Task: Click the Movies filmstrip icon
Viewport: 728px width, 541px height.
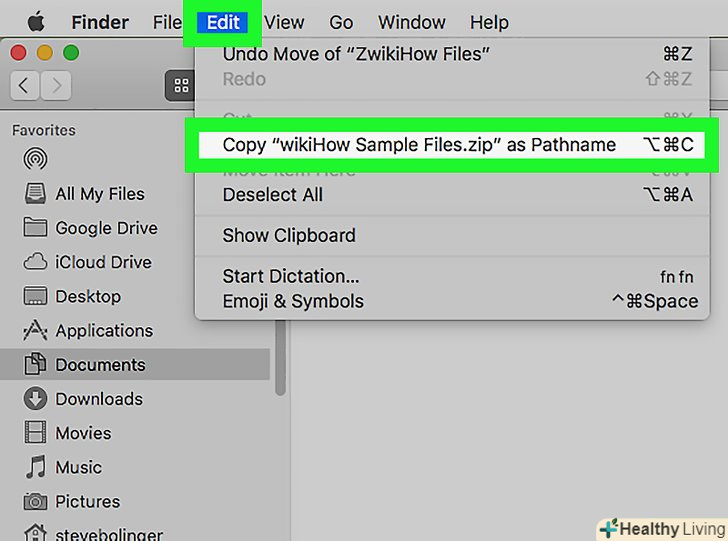Action: point(35,432)
